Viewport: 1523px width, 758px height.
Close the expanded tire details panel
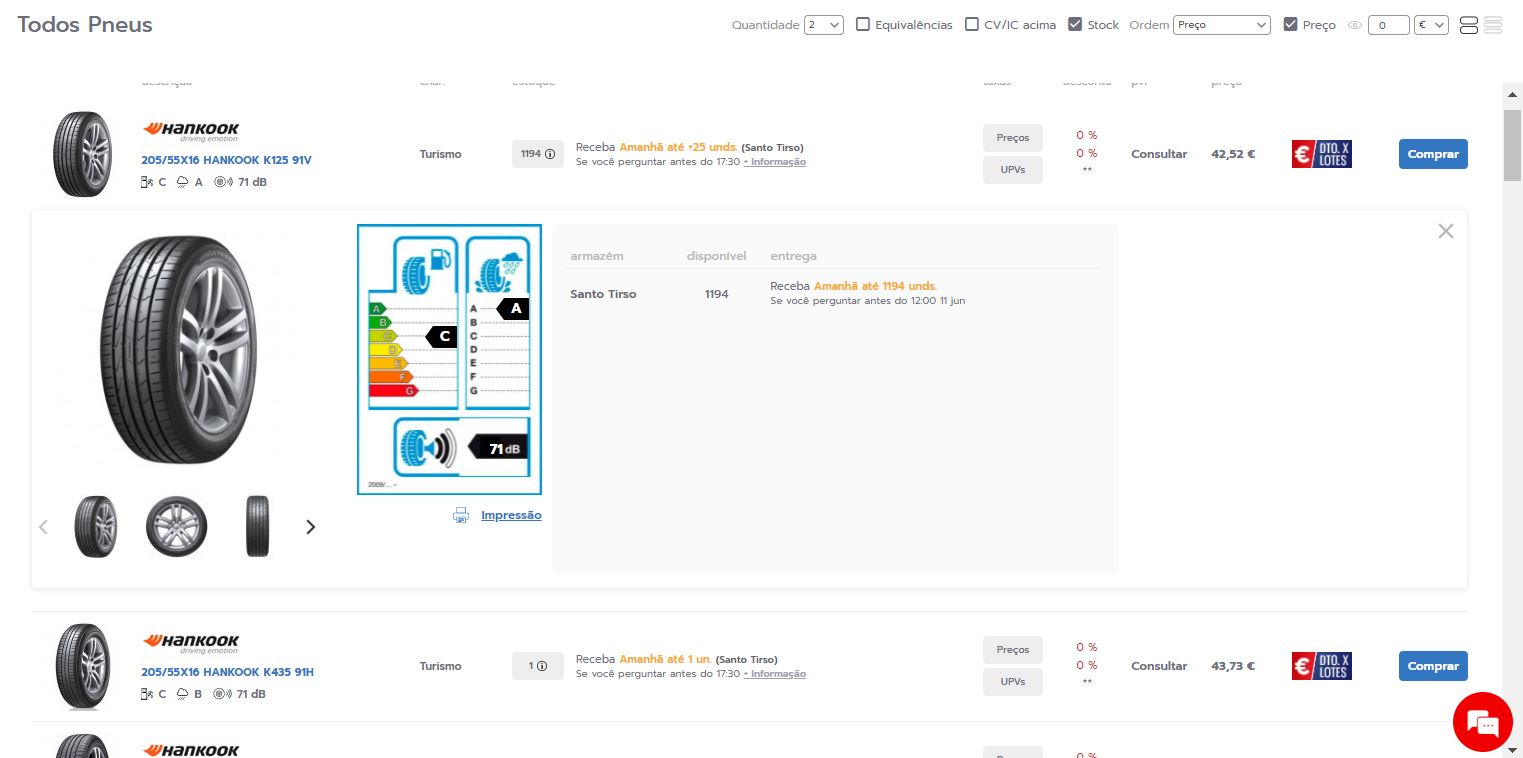pos(1446,231)
